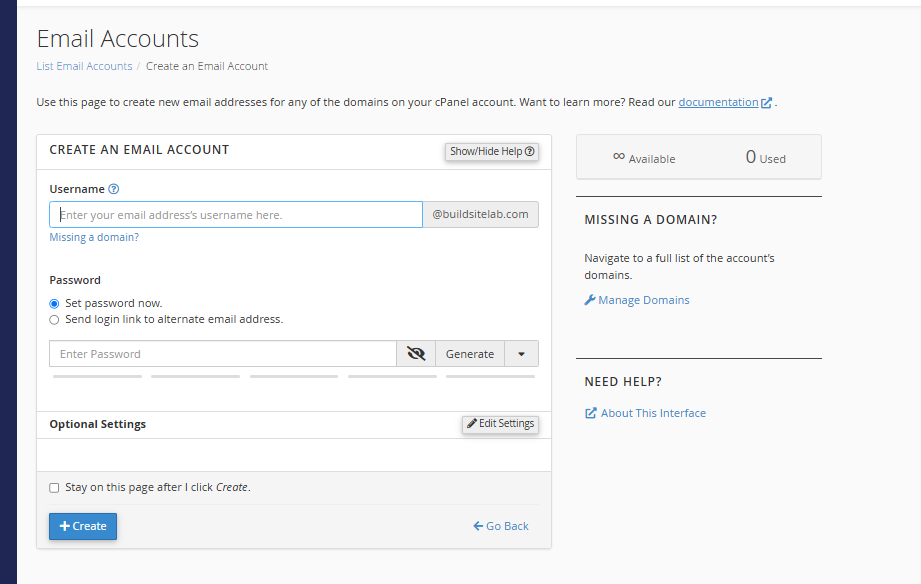Open the Manage Domains link

click(637, 300)
